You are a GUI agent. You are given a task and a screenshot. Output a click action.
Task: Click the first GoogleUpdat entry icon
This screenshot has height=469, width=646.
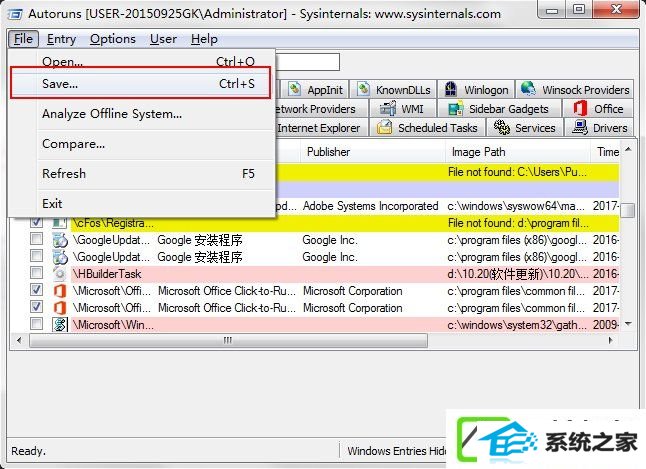click(x=60, y=240)
